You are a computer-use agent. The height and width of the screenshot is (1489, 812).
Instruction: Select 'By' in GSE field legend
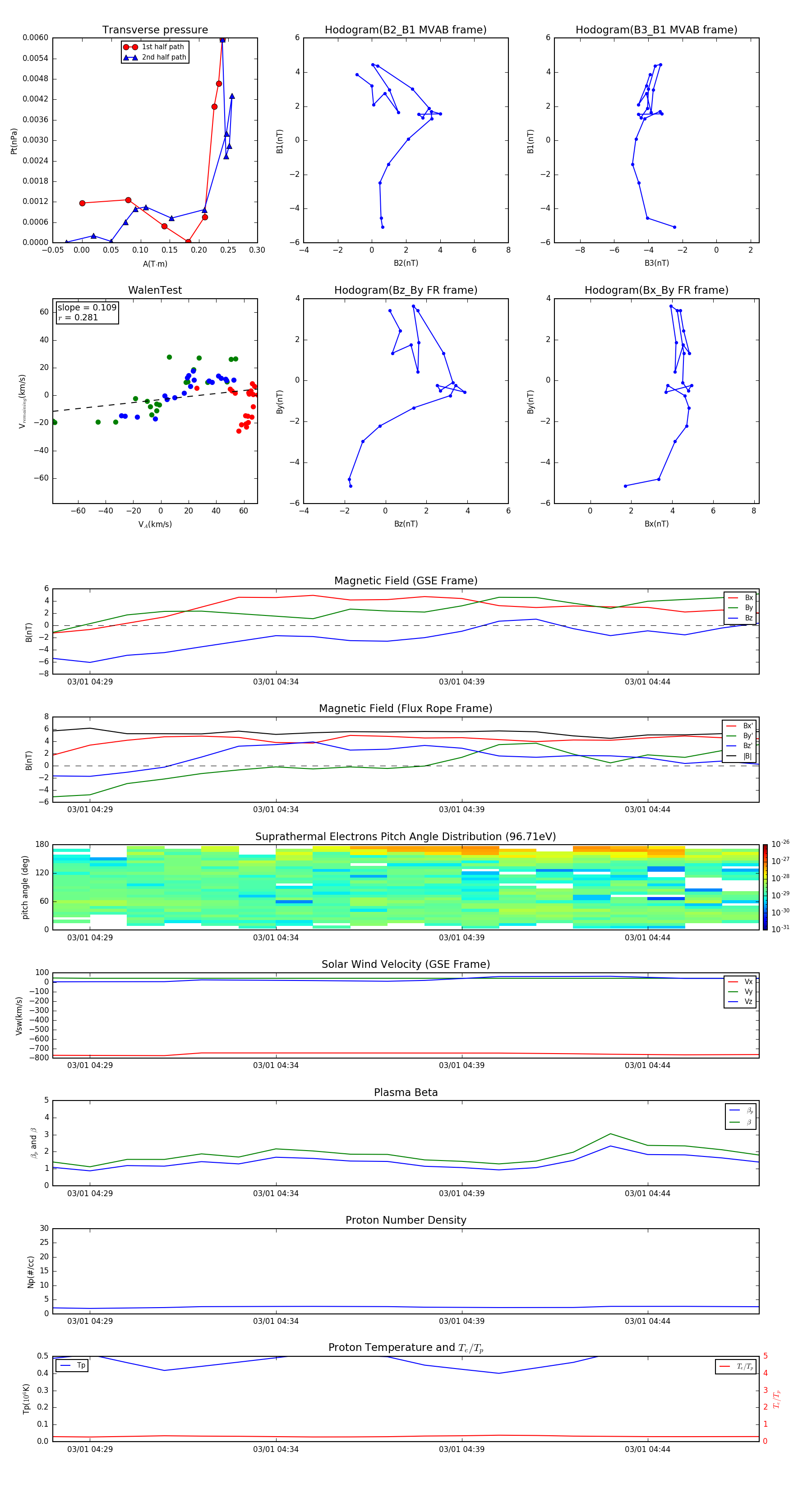740,607
